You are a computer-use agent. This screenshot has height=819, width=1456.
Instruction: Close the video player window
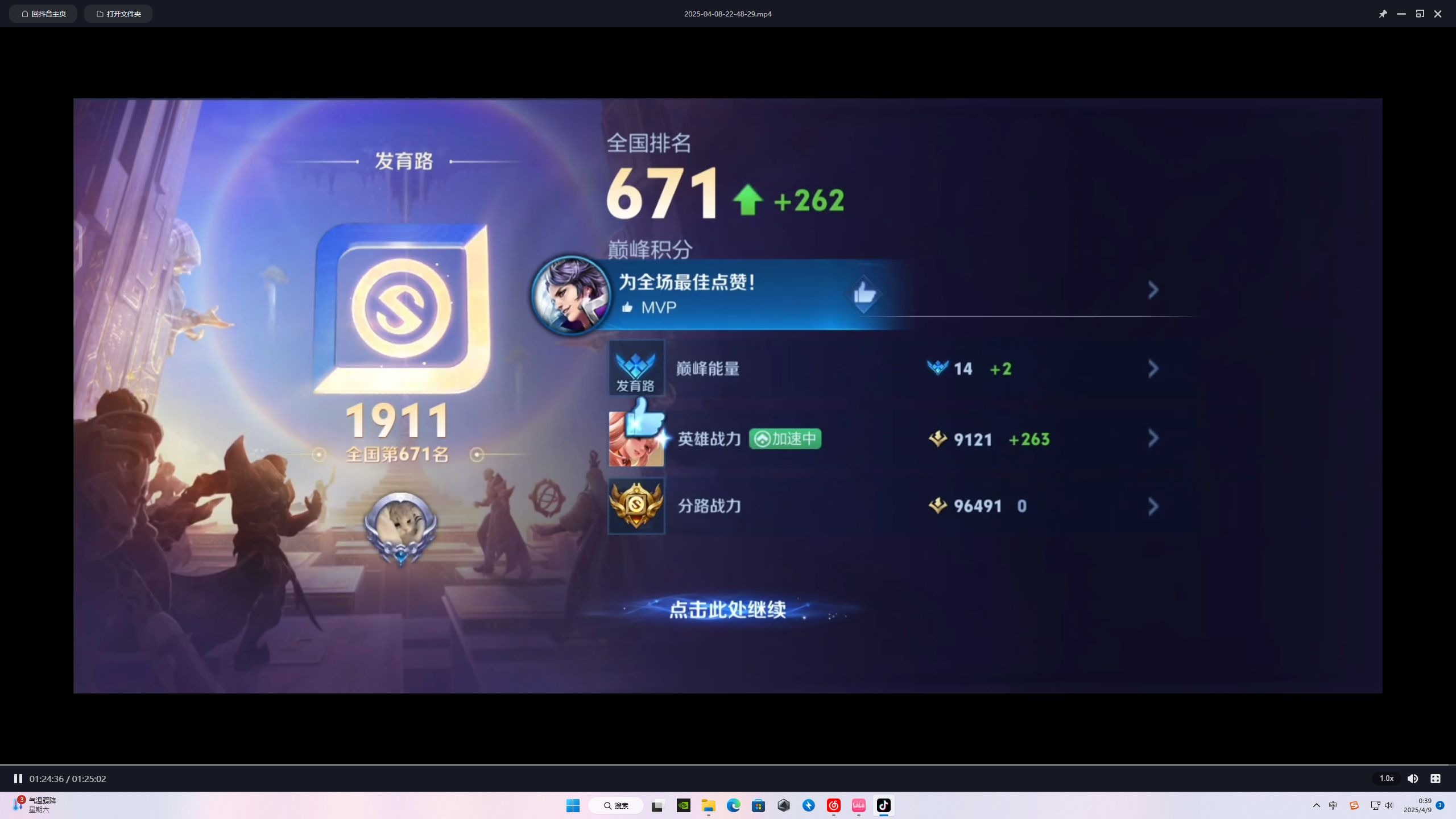[x=1438, y=14]
